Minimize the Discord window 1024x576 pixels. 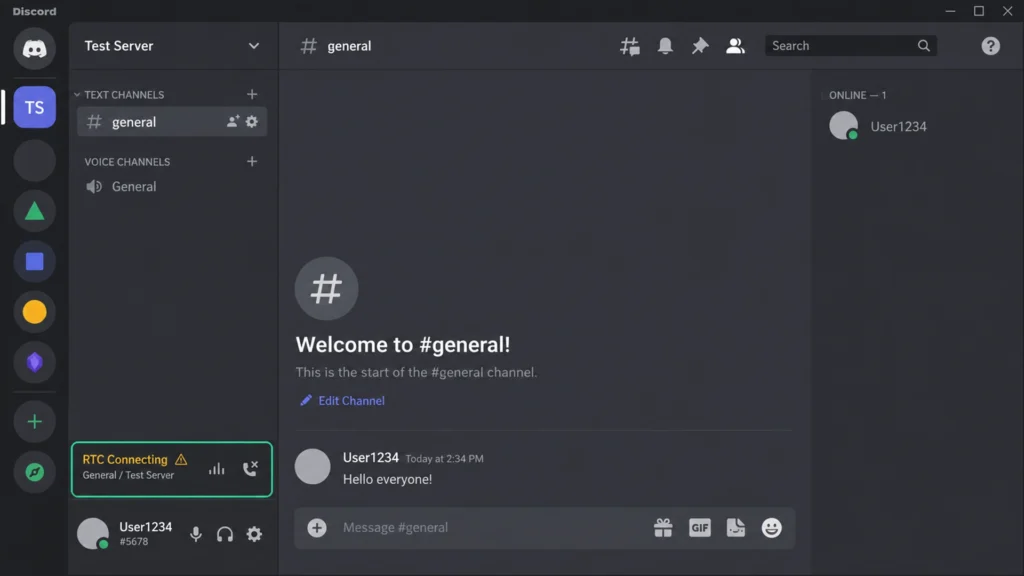[950, 11]
